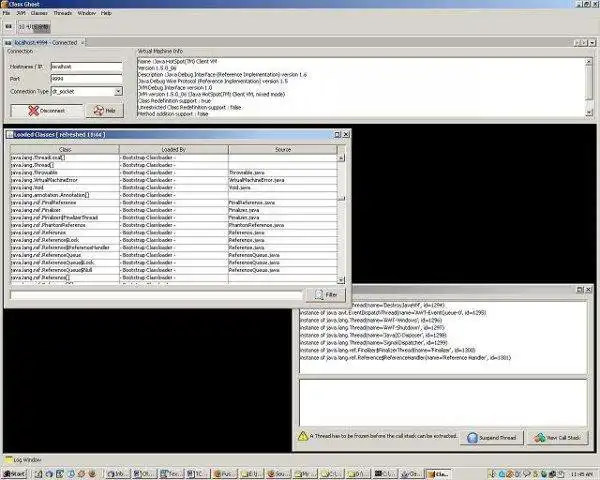Click the Loaded Classes scrollbar up arrow
The width and height of the screenshot is (600, 480).
(x=341, y=157)
